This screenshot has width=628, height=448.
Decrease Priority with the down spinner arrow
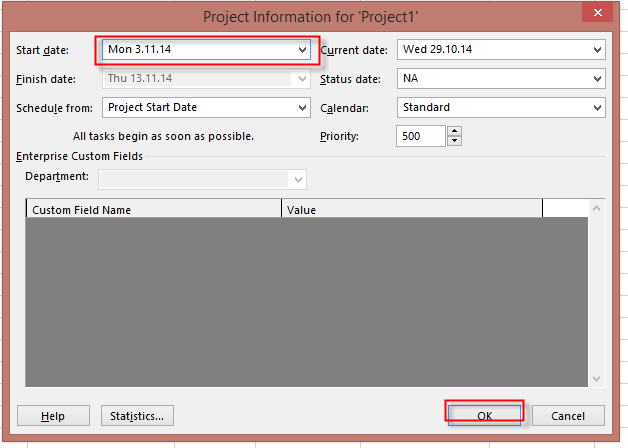point(454,141)
